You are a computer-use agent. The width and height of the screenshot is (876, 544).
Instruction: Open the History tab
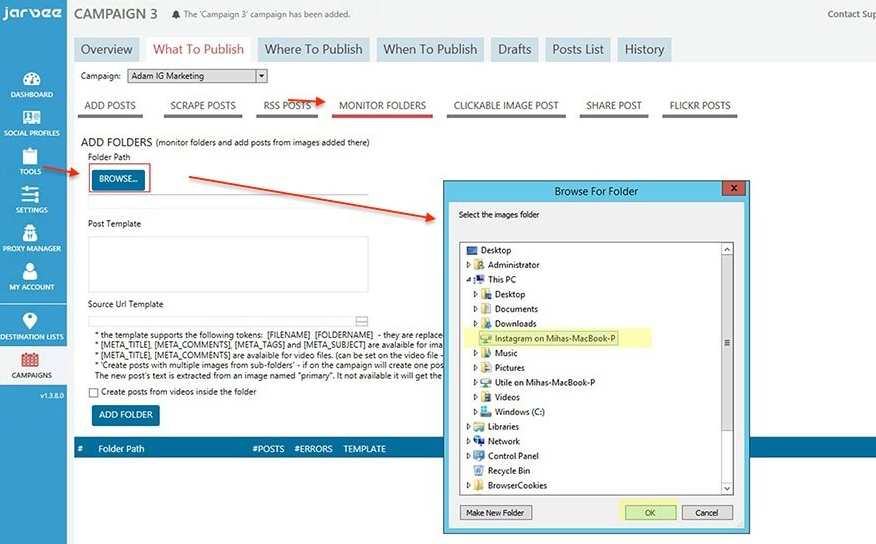[644, 50]
